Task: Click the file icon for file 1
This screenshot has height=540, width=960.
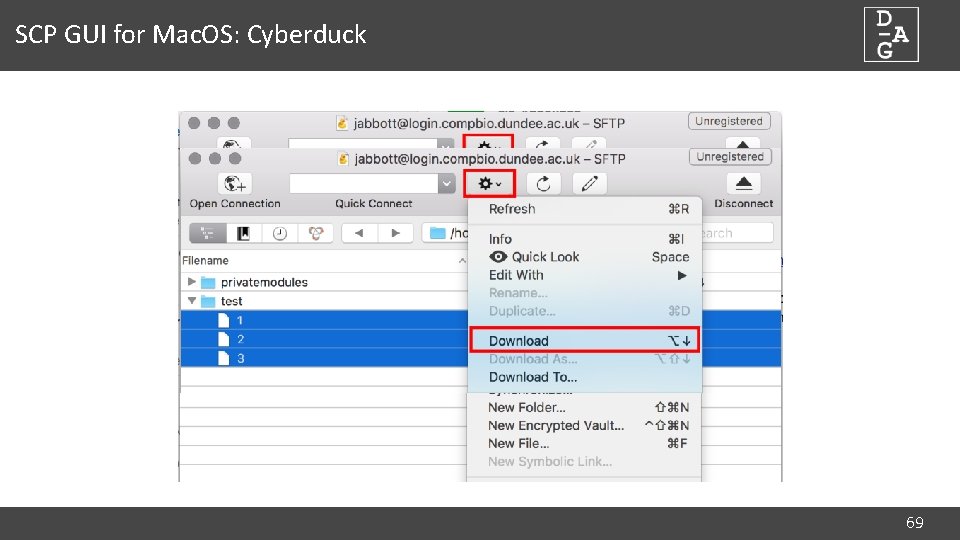Action: point(223,320)
